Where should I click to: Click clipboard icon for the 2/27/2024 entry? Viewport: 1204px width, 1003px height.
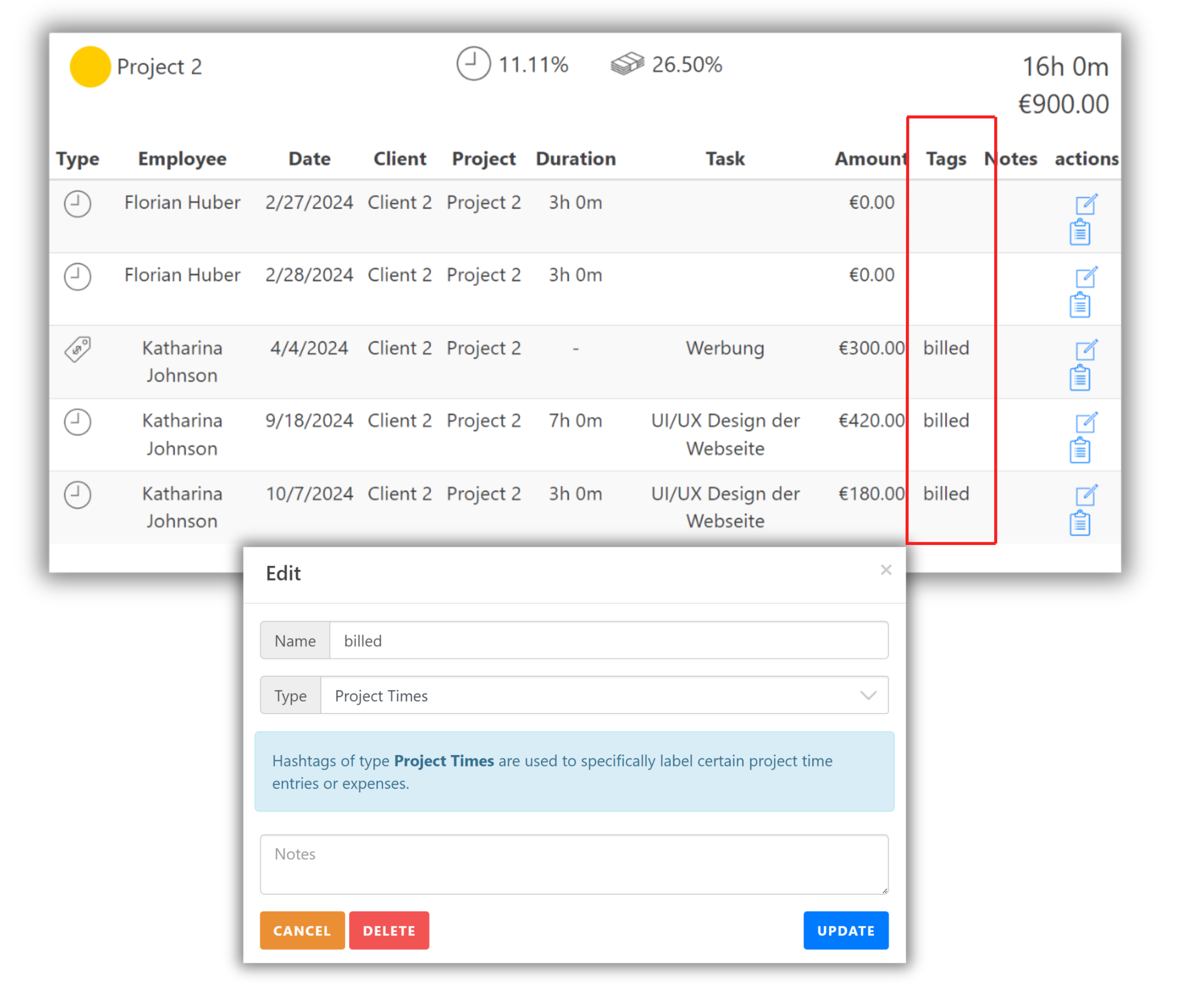coord(1080,233)
